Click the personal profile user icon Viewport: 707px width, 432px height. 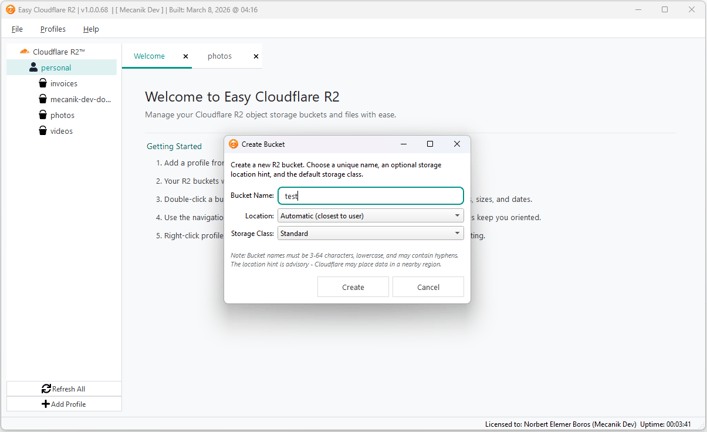pos(33,67)
